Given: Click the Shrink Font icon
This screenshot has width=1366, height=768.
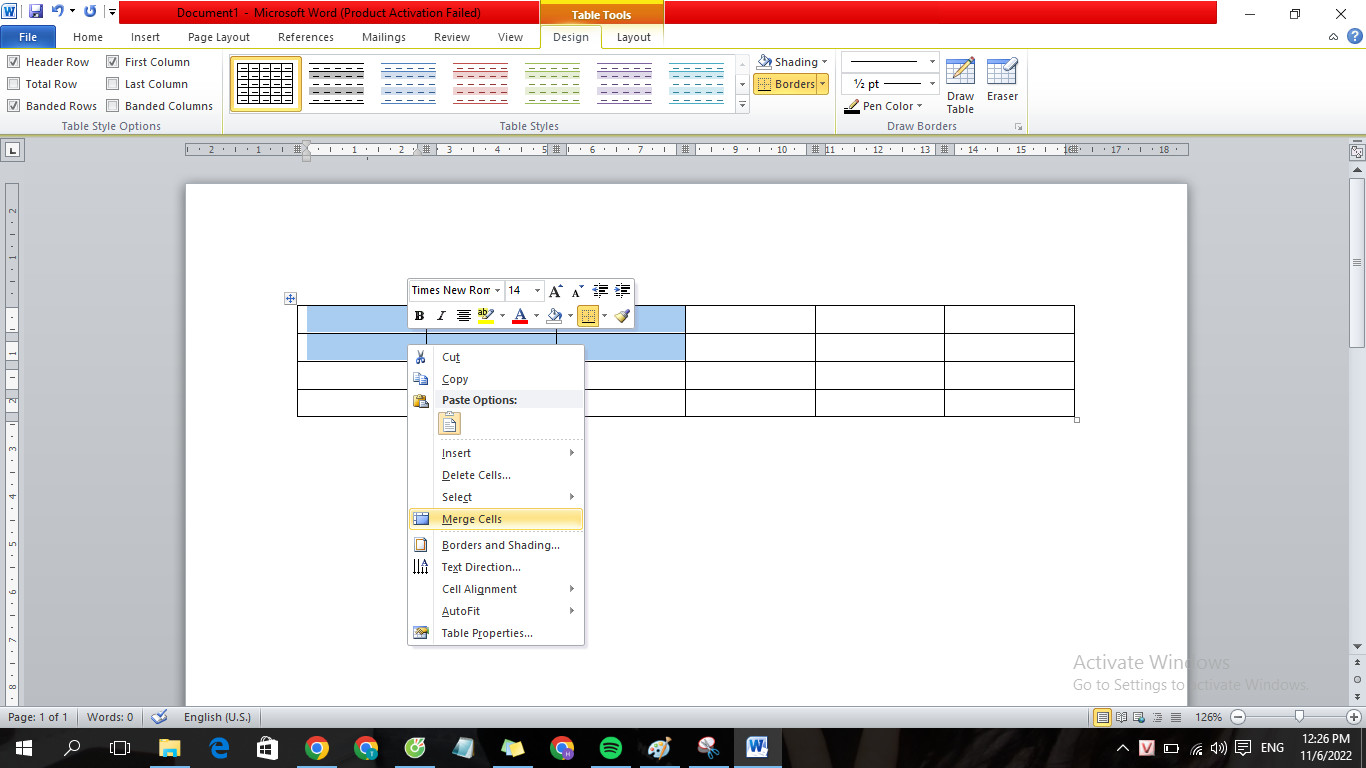Looking at the screenshot, I should coord(578,291).
